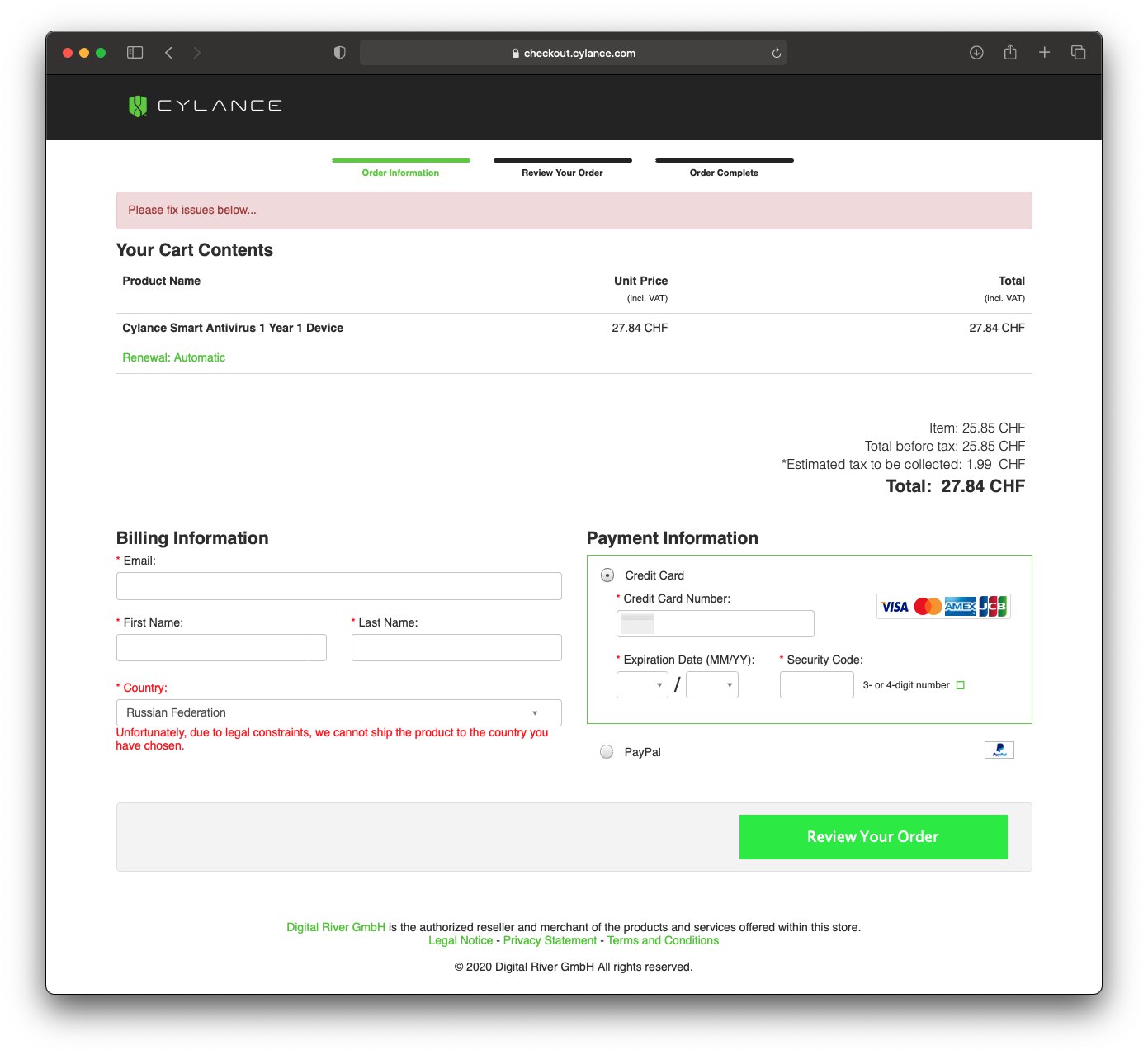Open the Privacy Statement link
The height and width of the screenshot is (1055, 1148).
[550, 940]
